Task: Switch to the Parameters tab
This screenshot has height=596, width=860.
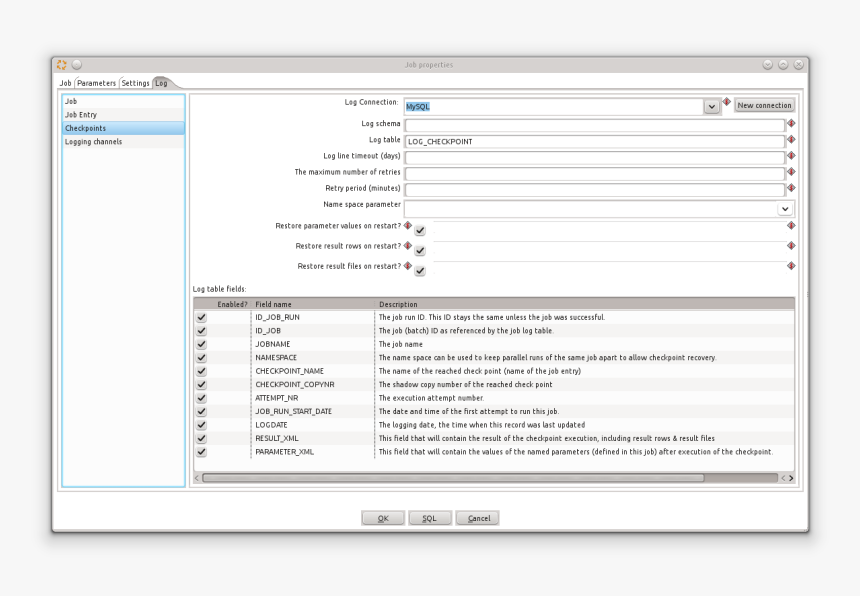Action: click(97, 83)
